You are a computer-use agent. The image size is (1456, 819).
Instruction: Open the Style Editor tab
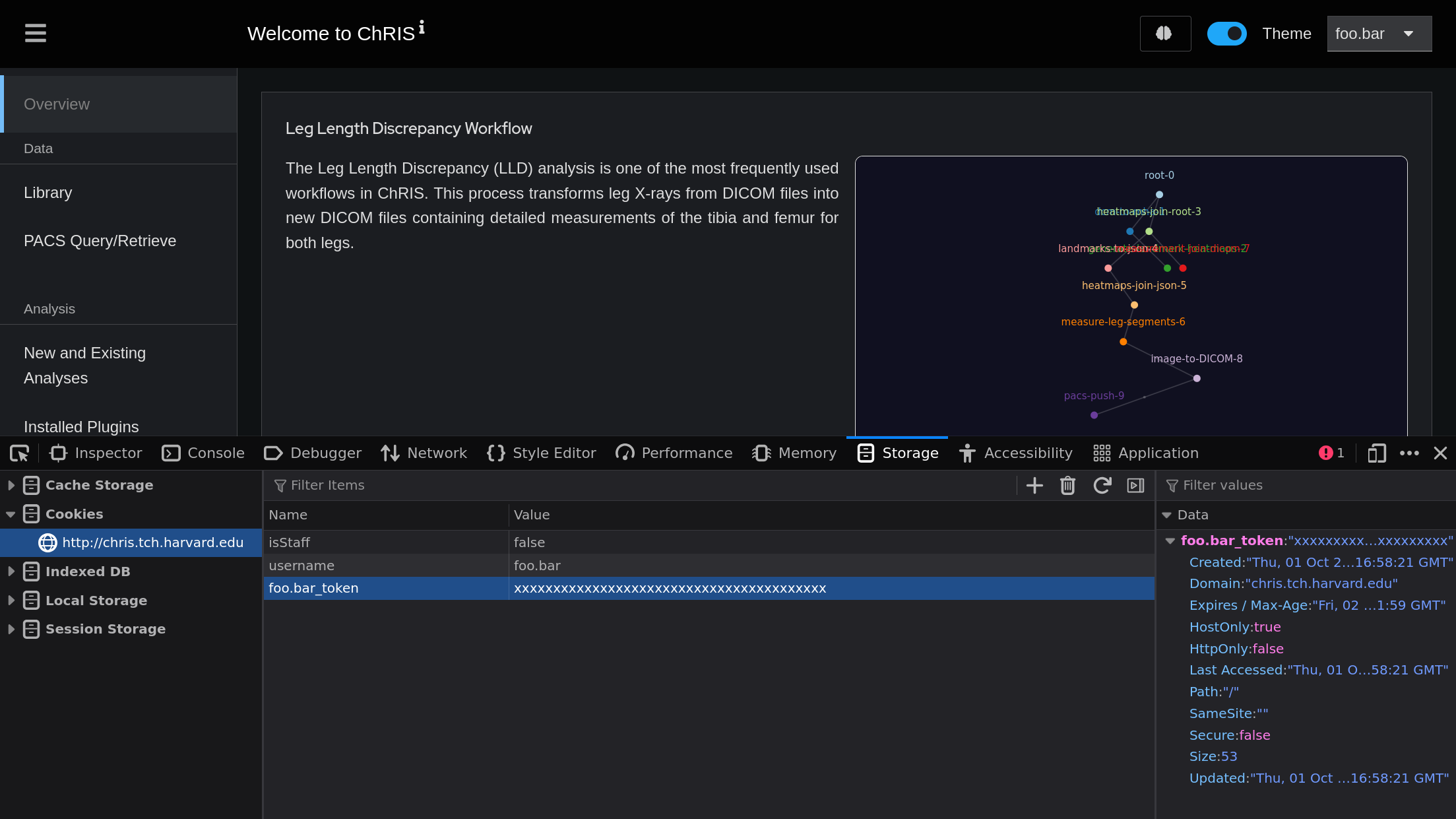point(541,453)
